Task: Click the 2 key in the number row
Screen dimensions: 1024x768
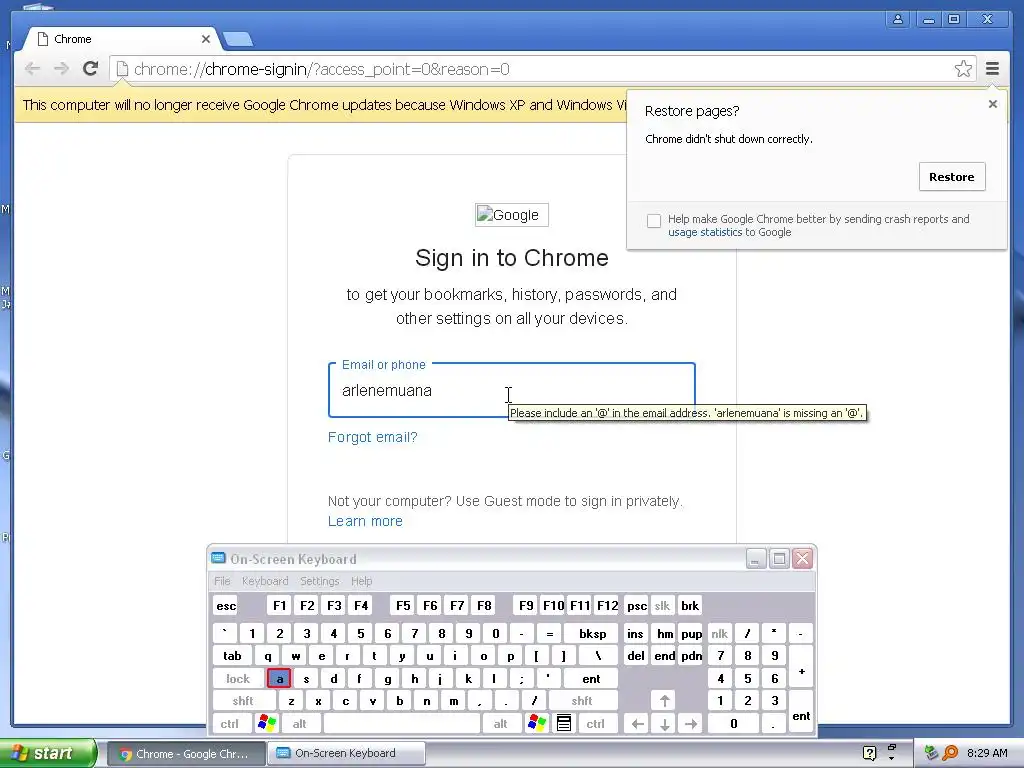Action: pos(280,633)
